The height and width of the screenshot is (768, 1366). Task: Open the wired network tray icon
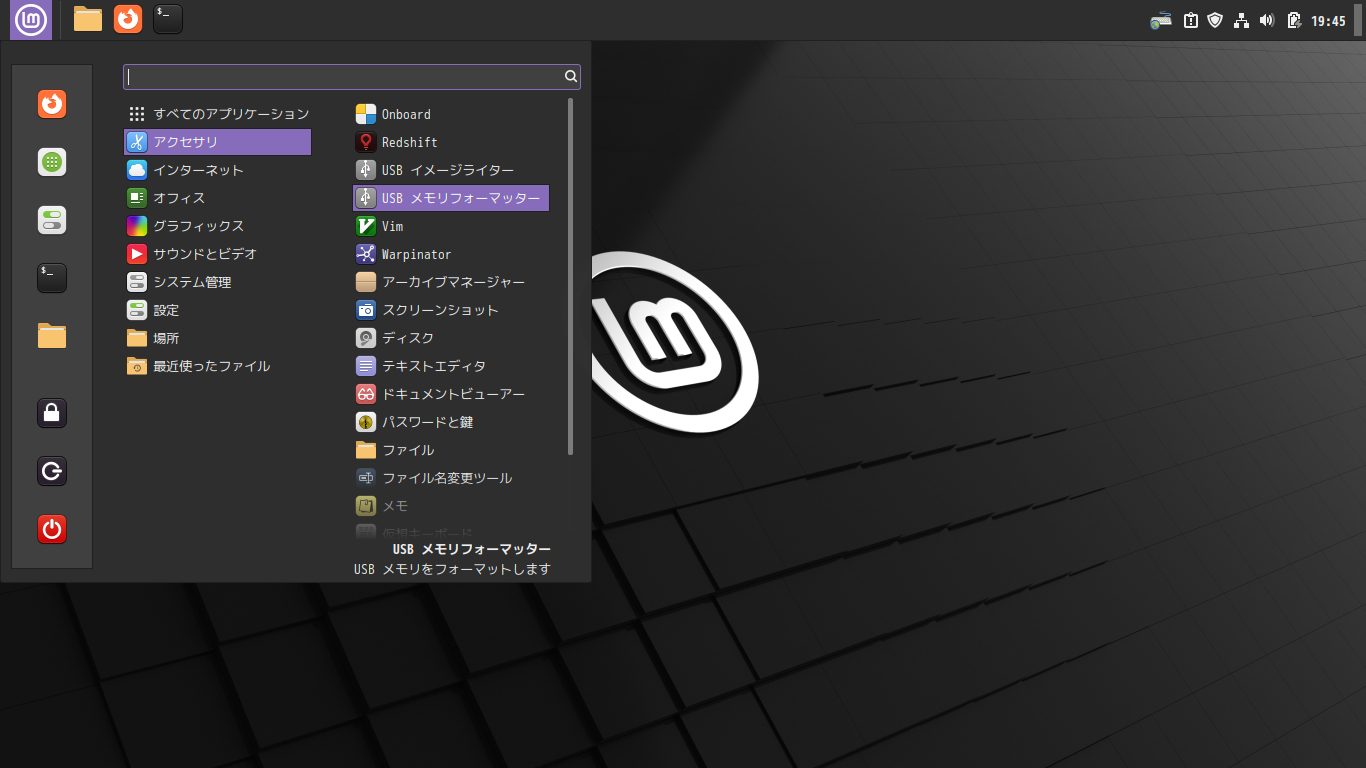click(x=1242, y=20)
